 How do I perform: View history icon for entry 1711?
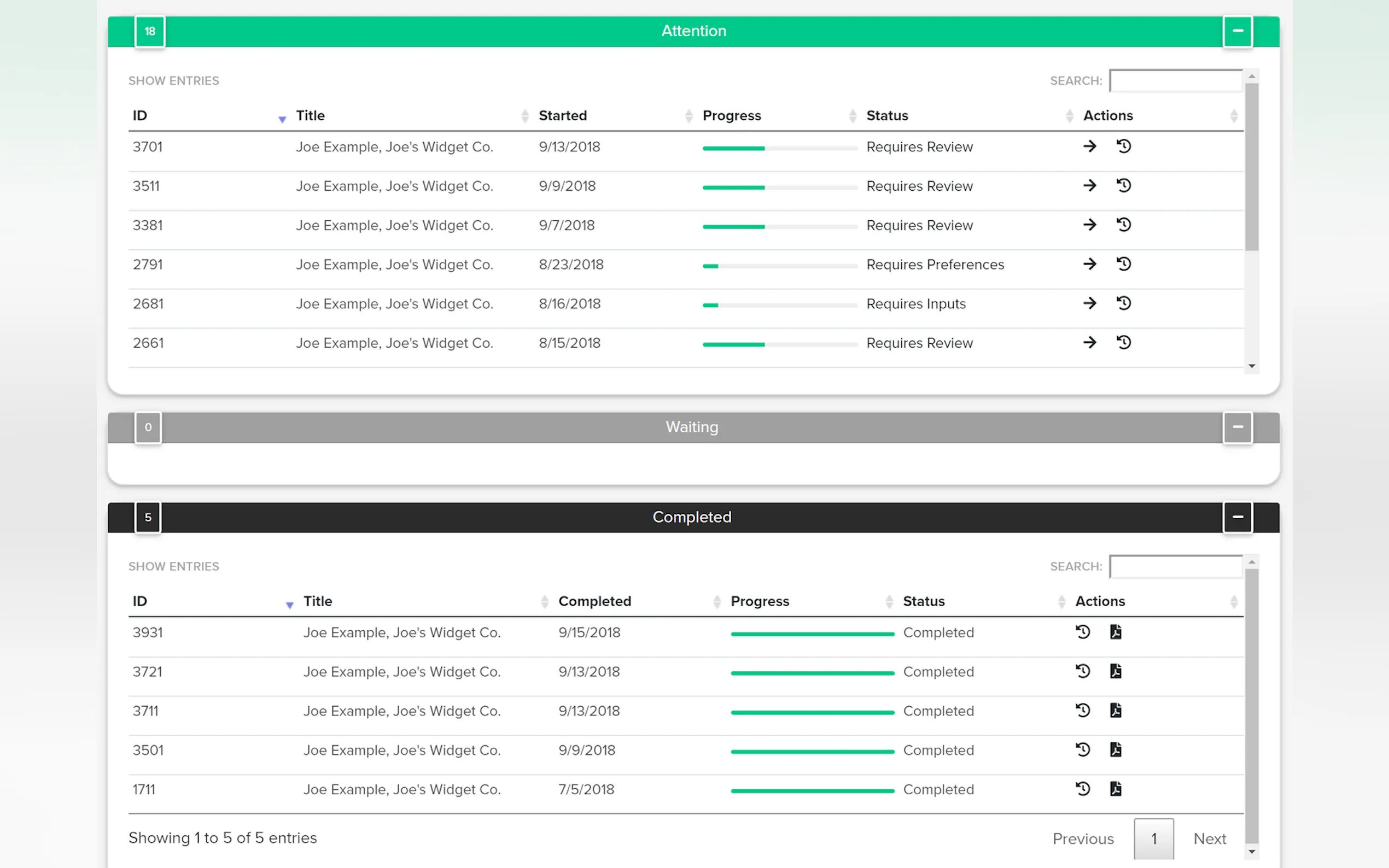click(x=1082, y=789)
